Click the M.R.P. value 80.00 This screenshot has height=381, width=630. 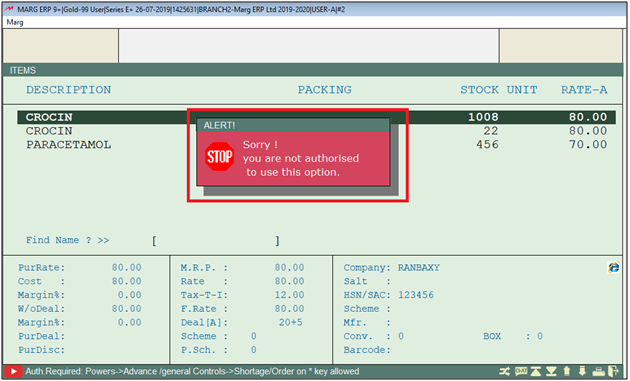click(289, 268)
